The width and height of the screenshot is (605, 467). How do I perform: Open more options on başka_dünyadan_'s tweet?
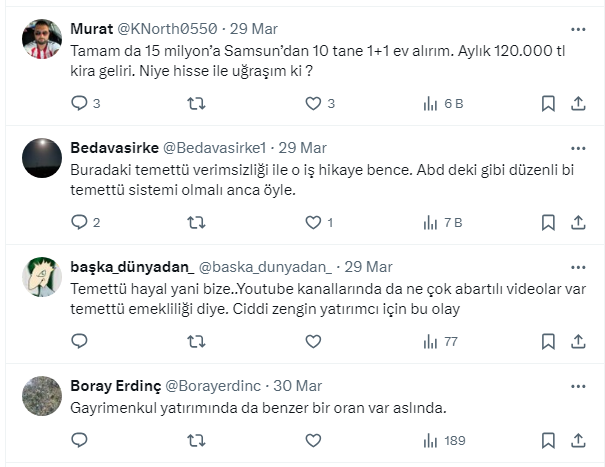click(x=578, y=266)
